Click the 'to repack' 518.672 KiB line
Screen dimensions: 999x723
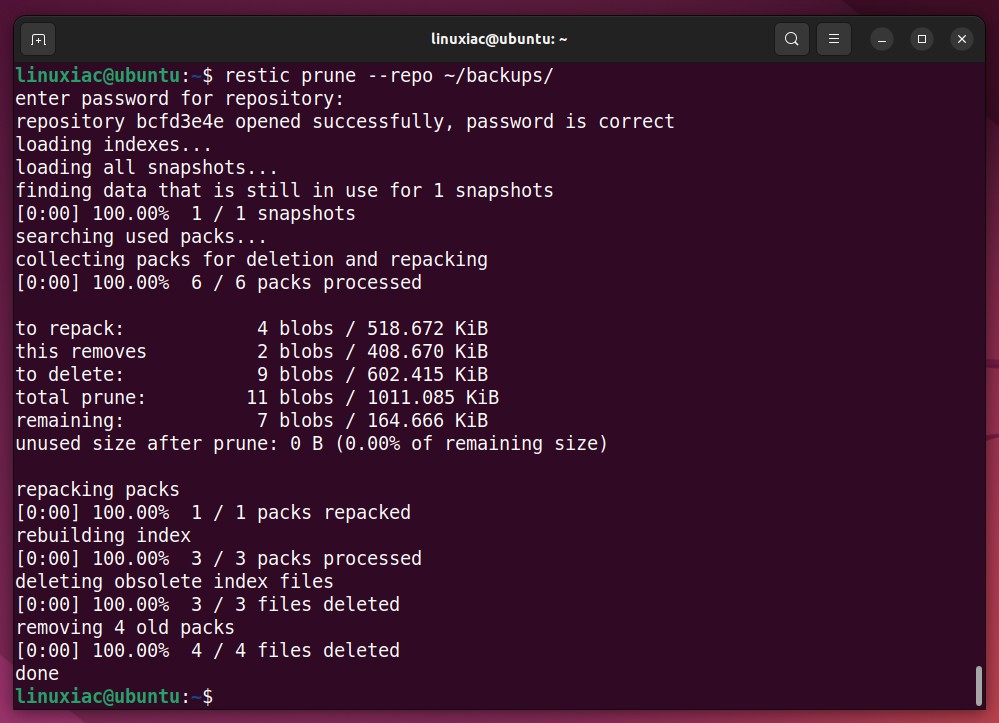[x=252, y=329]
